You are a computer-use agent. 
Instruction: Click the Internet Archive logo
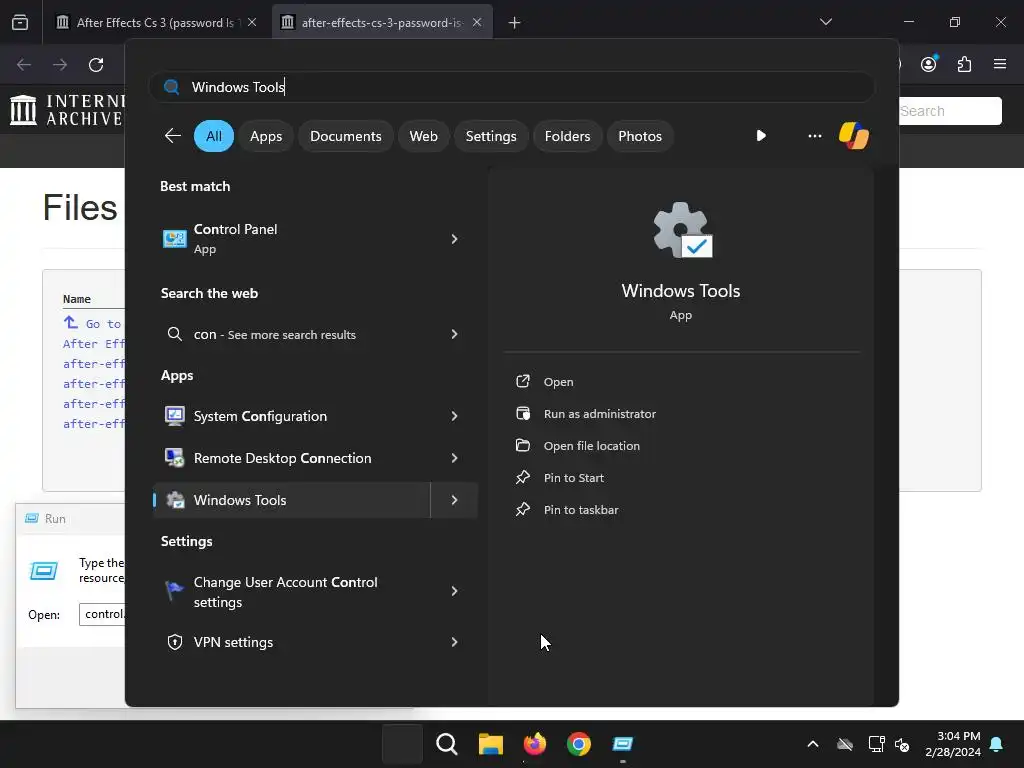coord(68,110)
